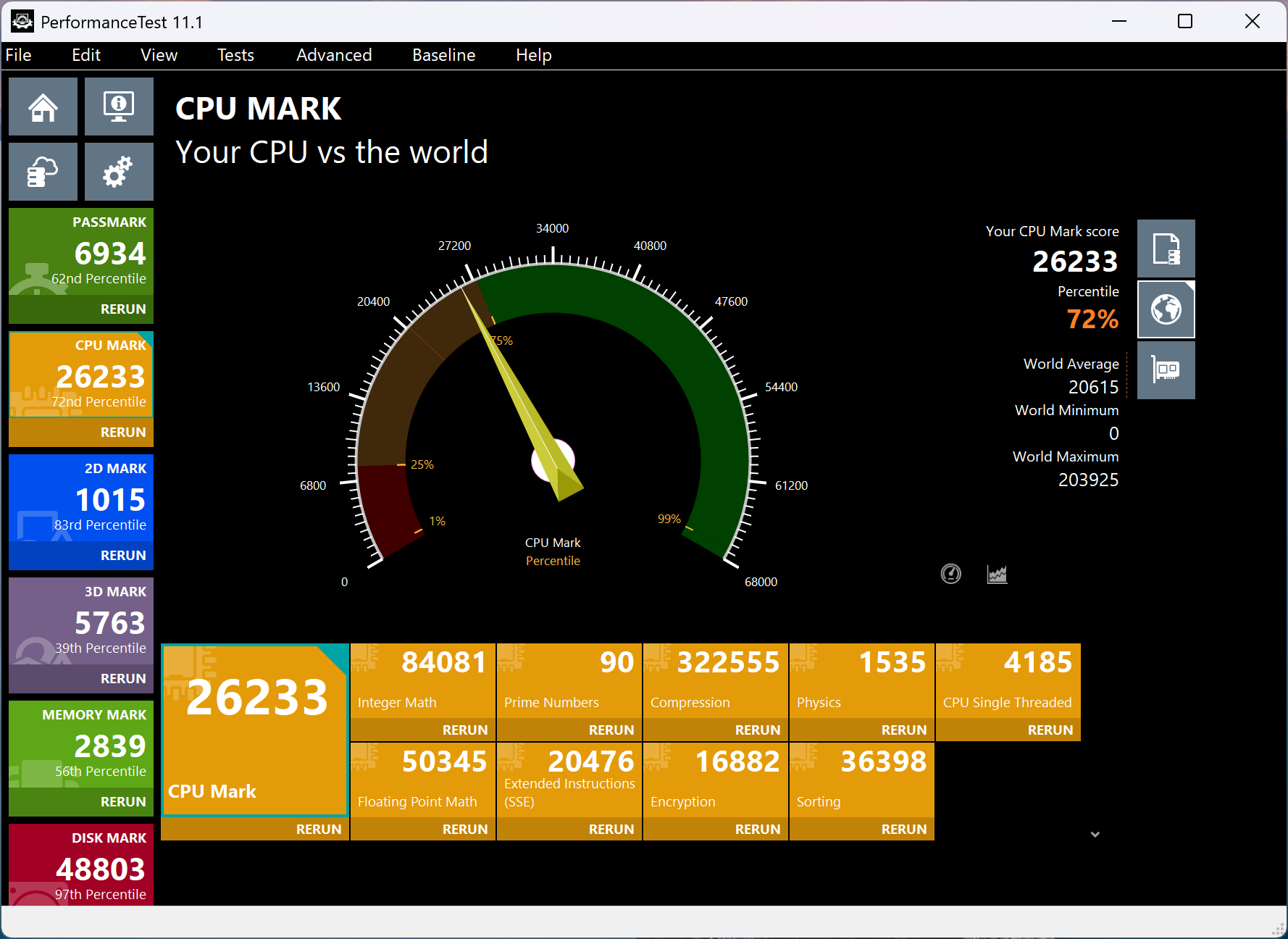Open the hardware component card icon

[x=1166, y=370]
